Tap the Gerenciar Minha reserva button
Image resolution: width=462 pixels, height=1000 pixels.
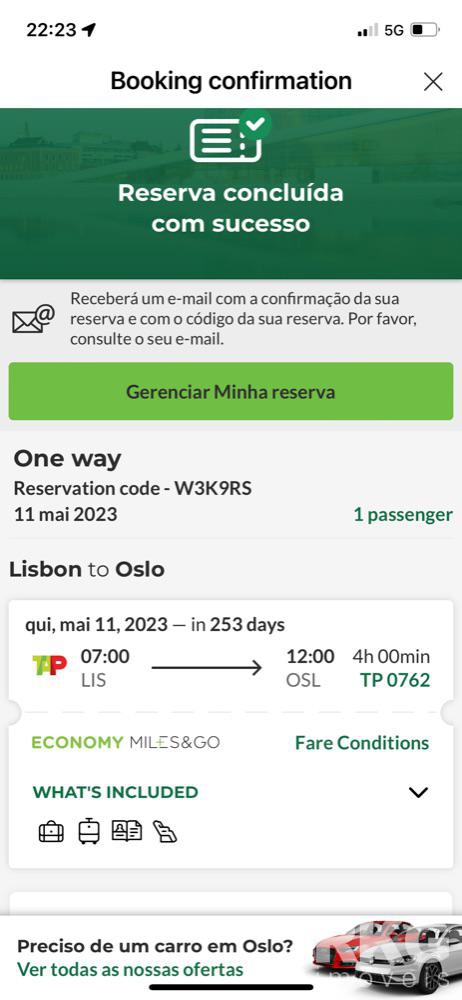pyautogui.click(x=231, y=391)
